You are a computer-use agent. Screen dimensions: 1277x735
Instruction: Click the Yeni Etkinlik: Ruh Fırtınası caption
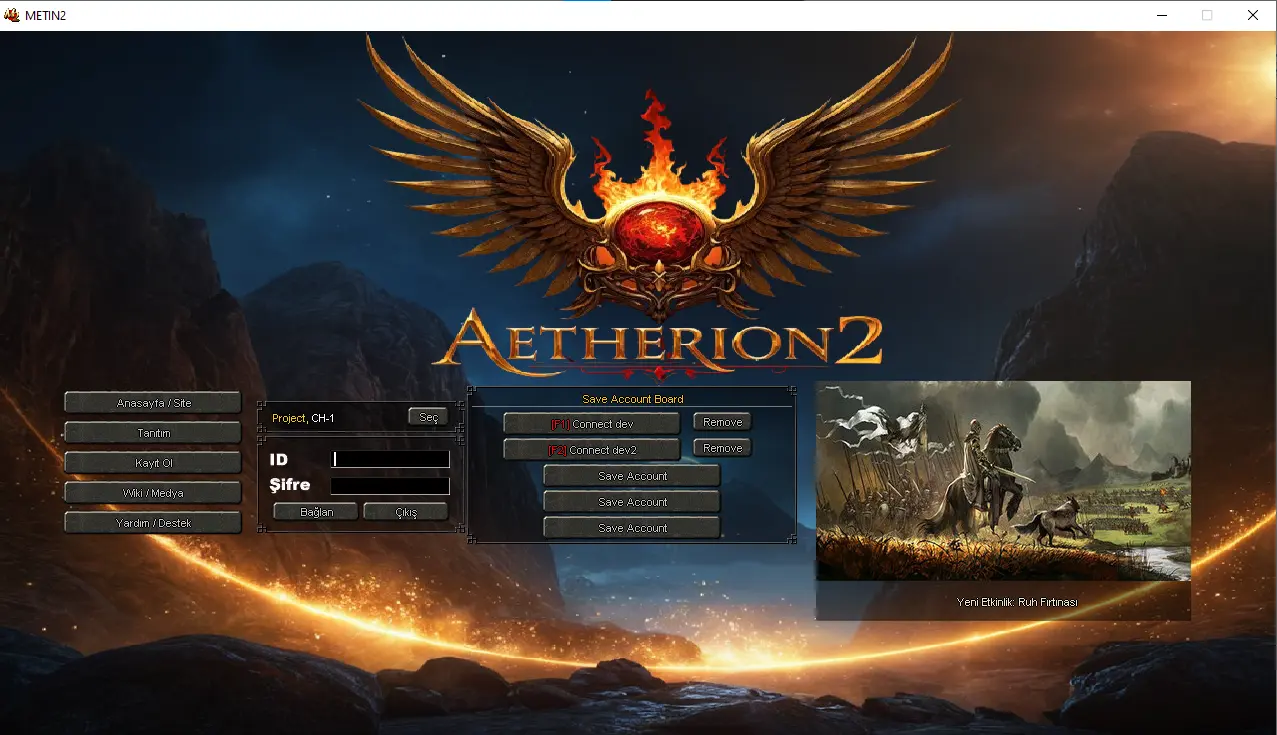pyautogui.click(x=1003, y=602)
